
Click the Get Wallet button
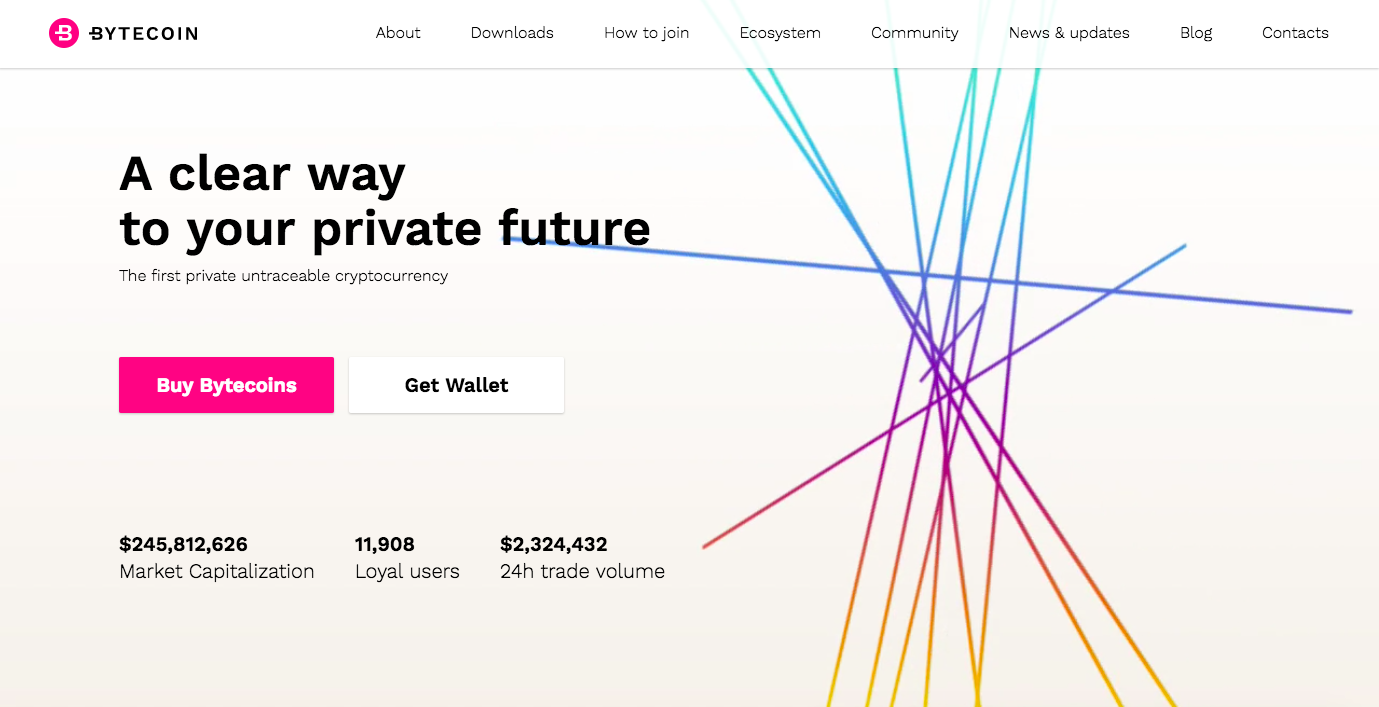point(456,385)
